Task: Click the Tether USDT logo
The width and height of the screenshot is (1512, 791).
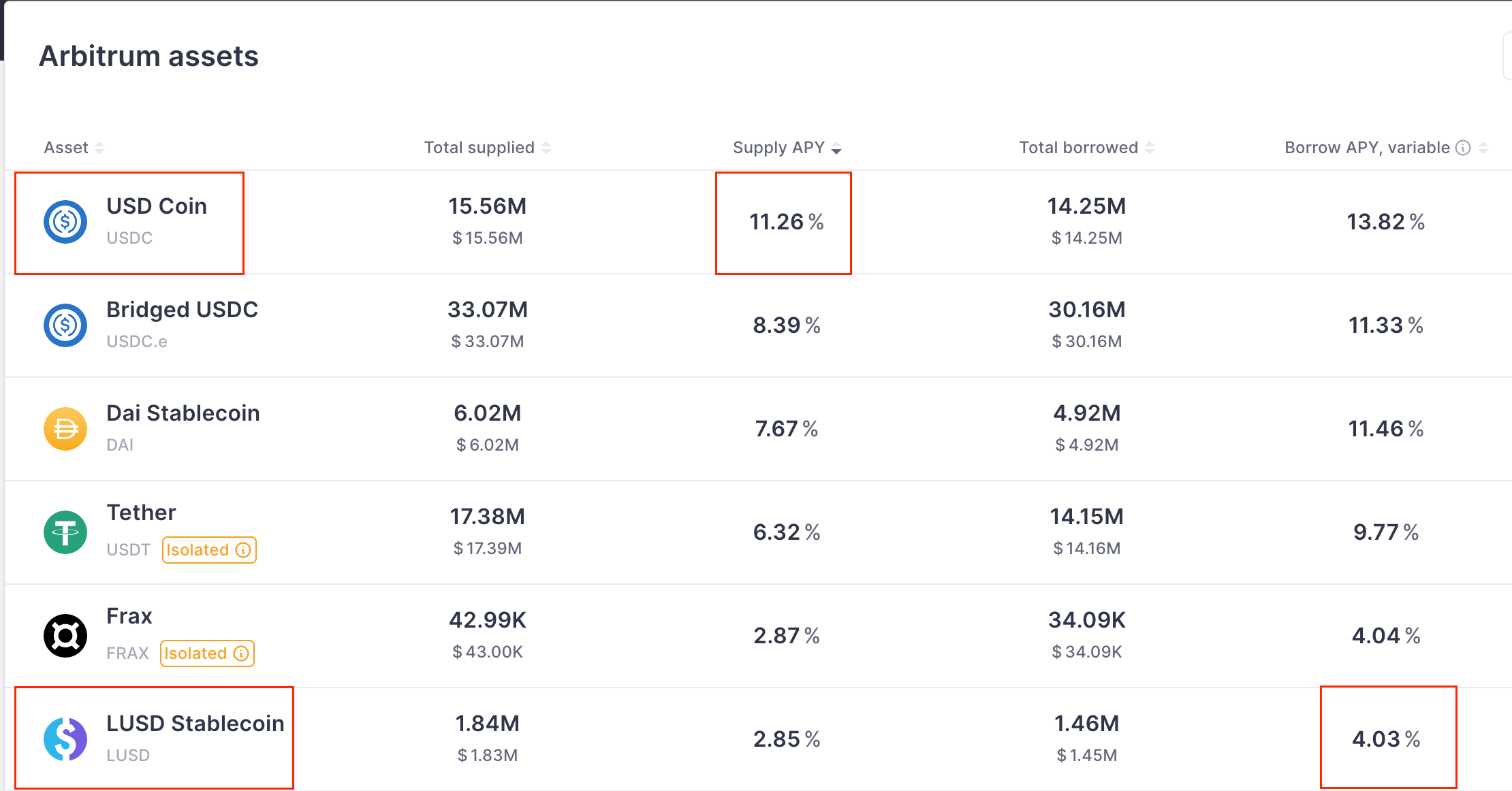Action: click(65, 532)
